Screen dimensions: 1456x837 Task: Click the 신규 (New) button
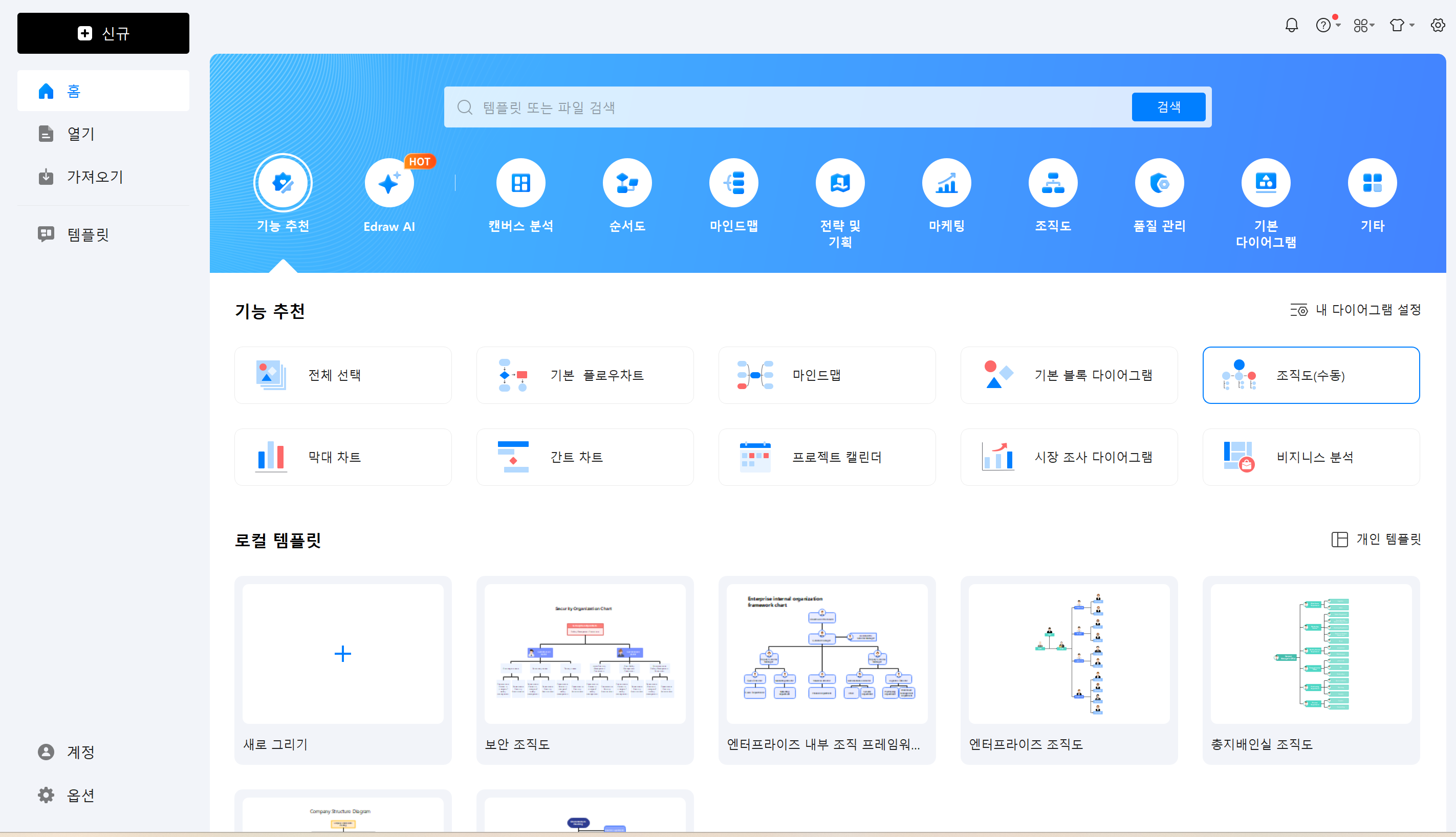(103, 33)
